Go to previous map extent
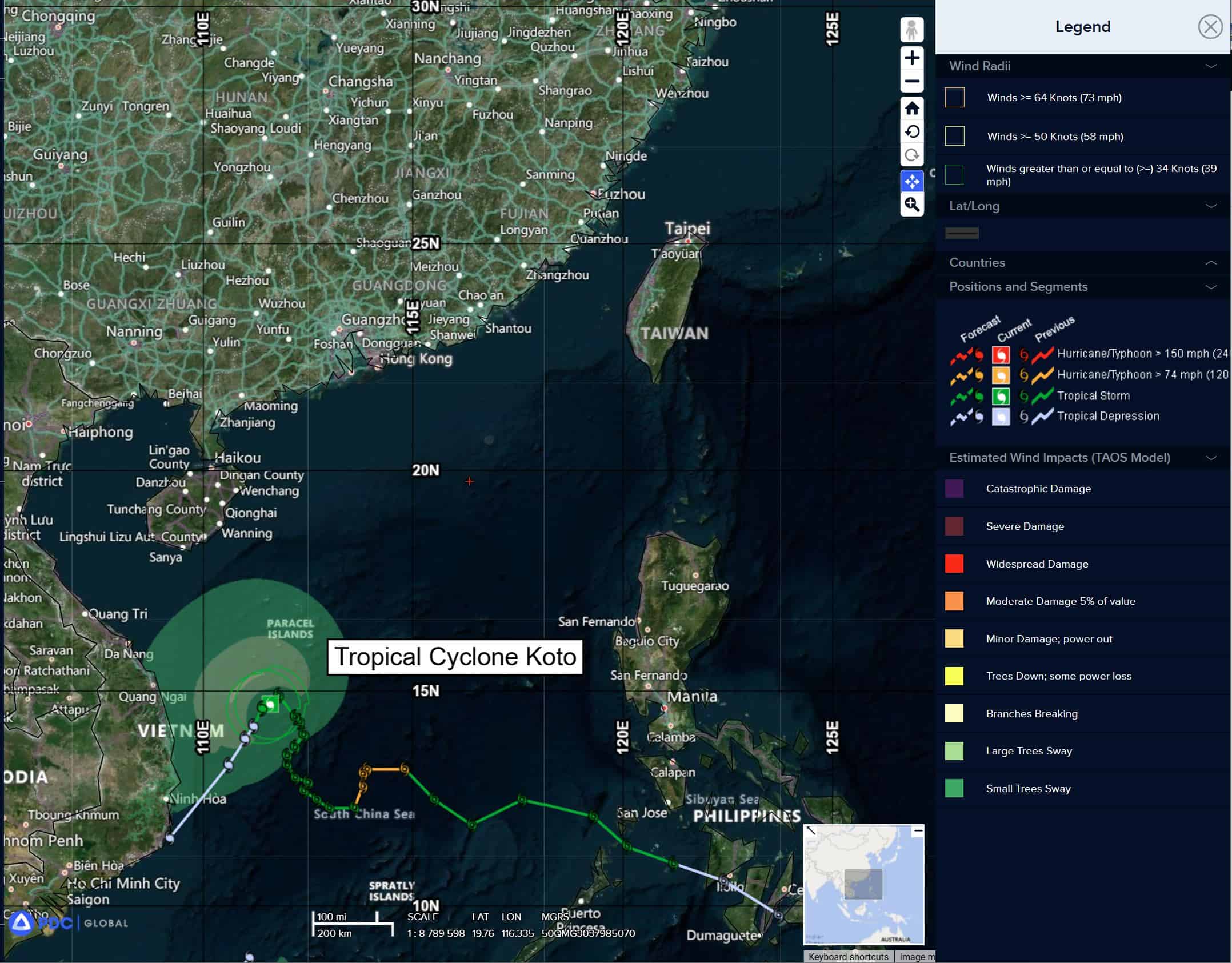Image resolution: width=1232 pixels, height=963 pixels. click(x=911, y=132)
